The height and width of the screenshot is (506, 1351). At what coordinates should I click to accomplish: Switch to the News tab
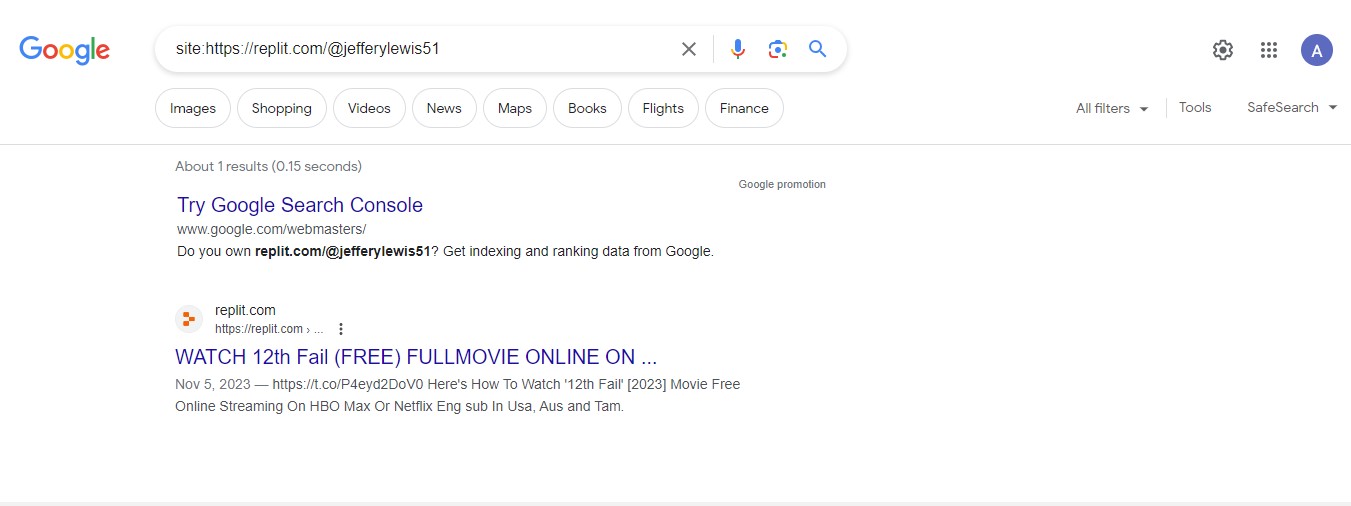(444, 108)
